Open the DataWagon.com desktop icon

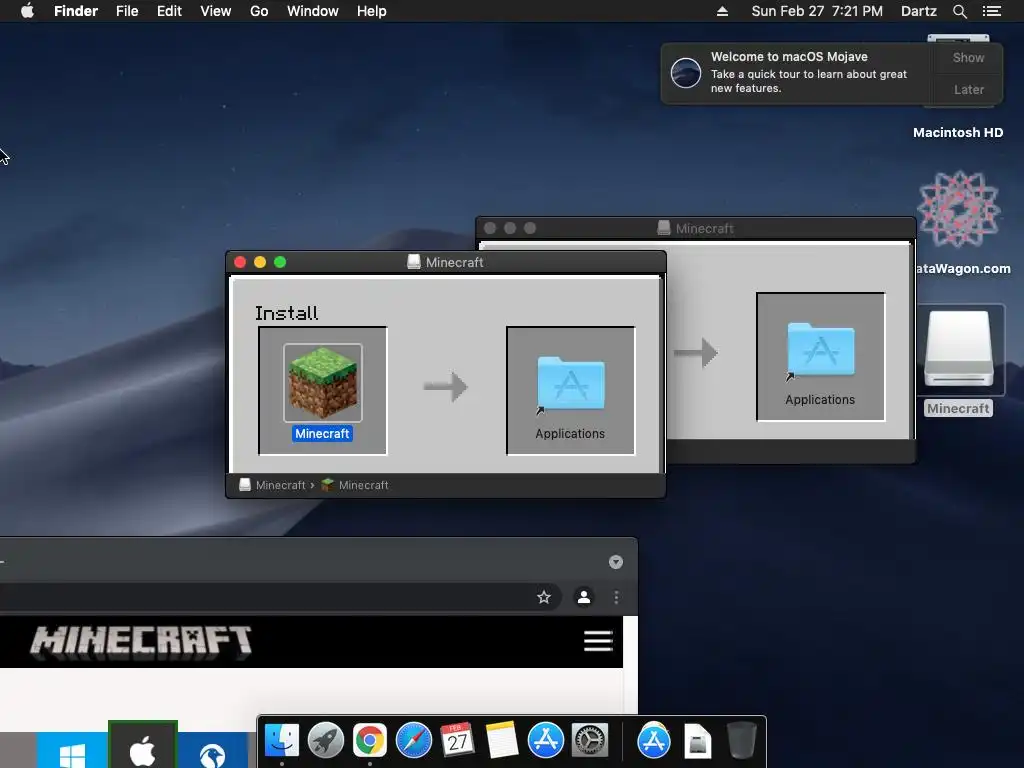(x=958, y=209)
